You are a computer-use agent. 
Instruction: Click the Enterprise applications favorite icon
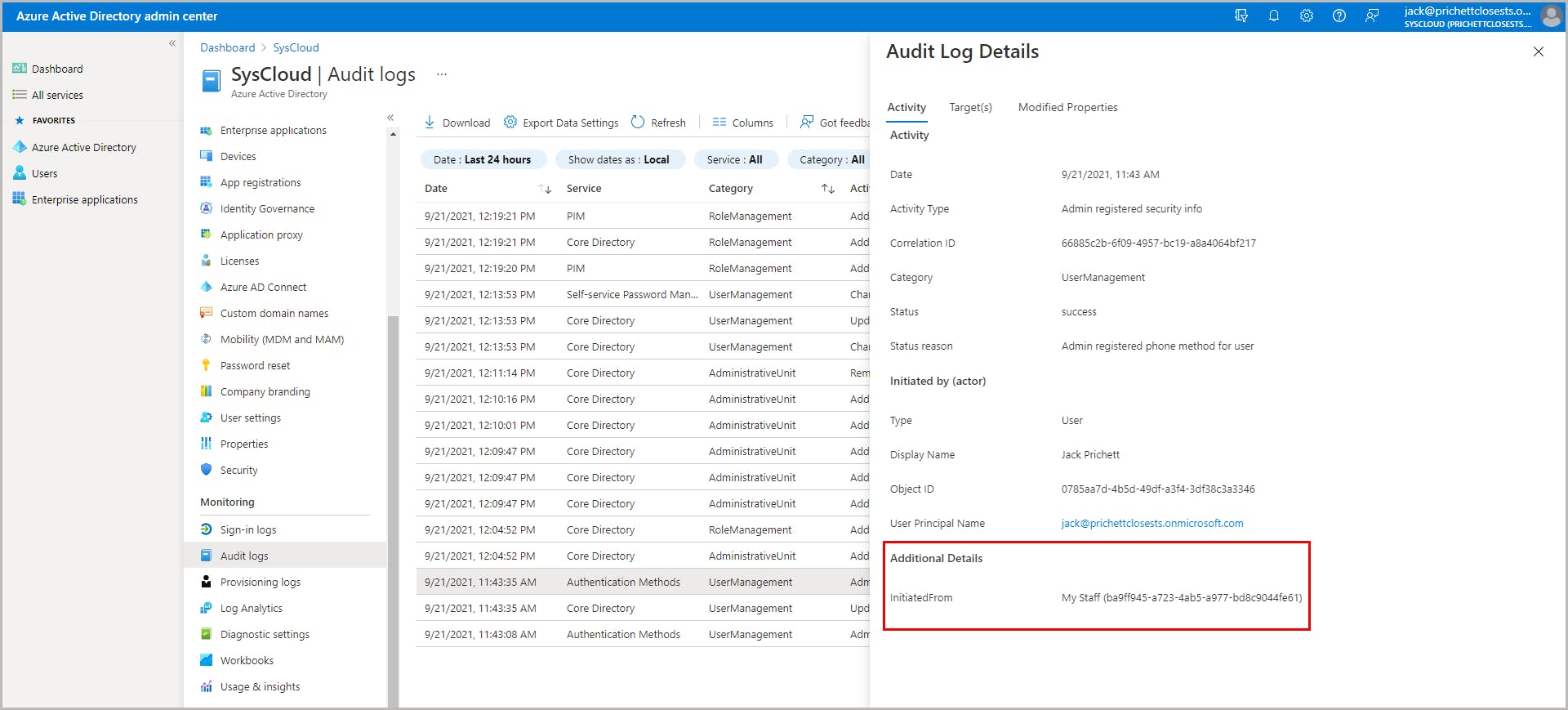[x=20, y=199]
